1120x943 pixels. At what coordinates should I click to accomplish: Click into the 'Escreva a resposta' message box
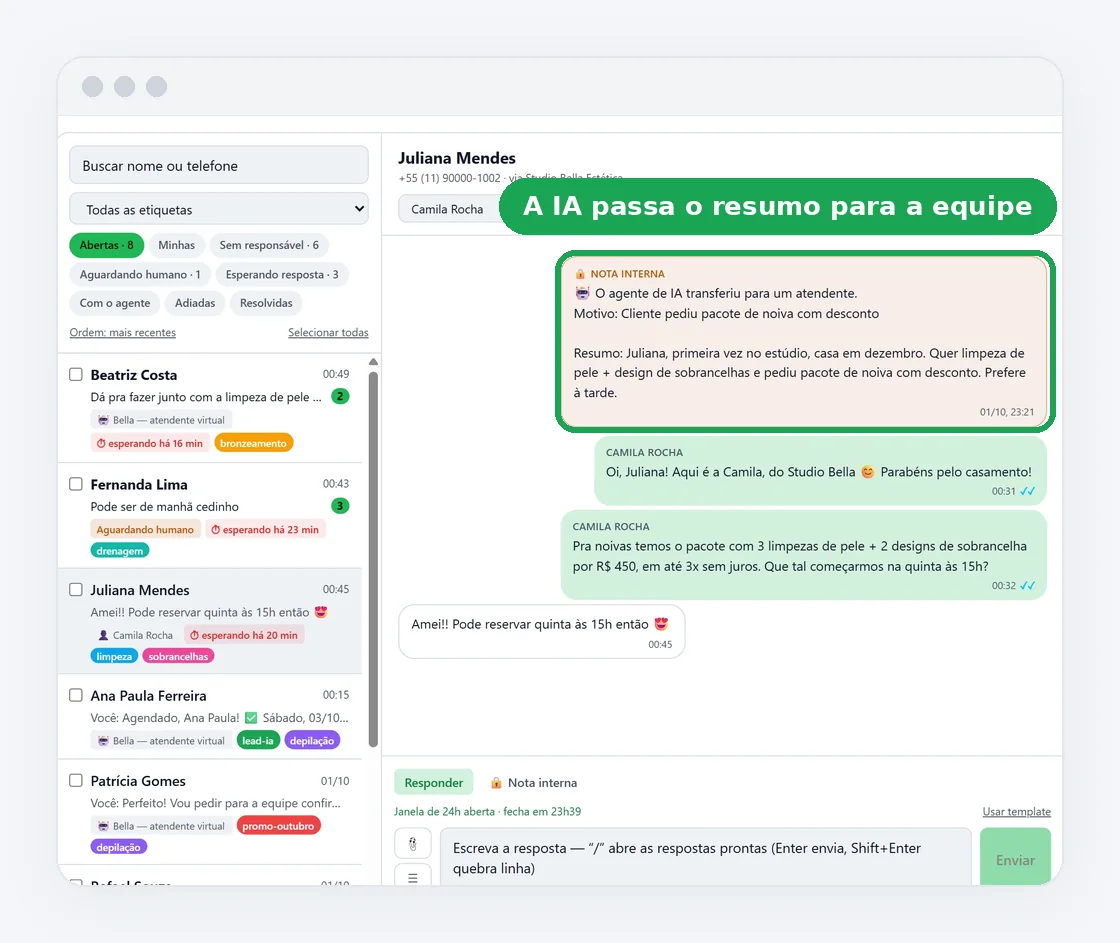coord(706,857)
